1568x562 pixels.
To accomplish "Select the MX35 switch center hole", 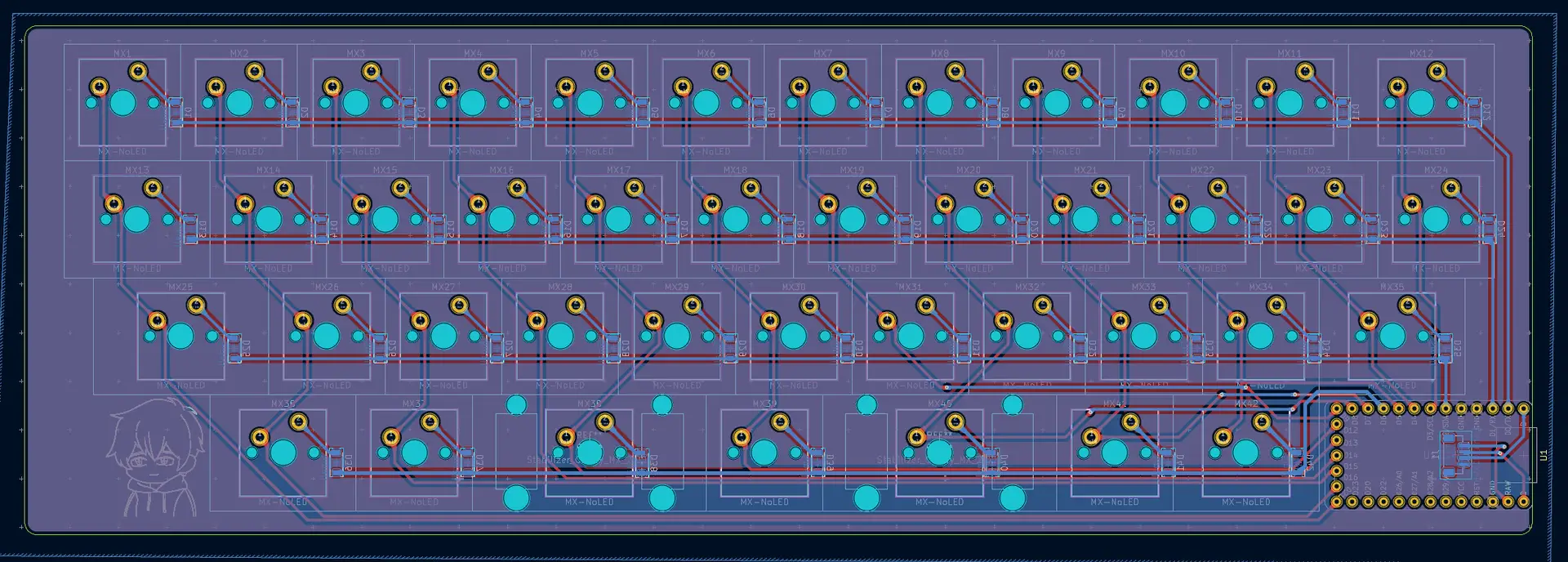I will 1392,336.
